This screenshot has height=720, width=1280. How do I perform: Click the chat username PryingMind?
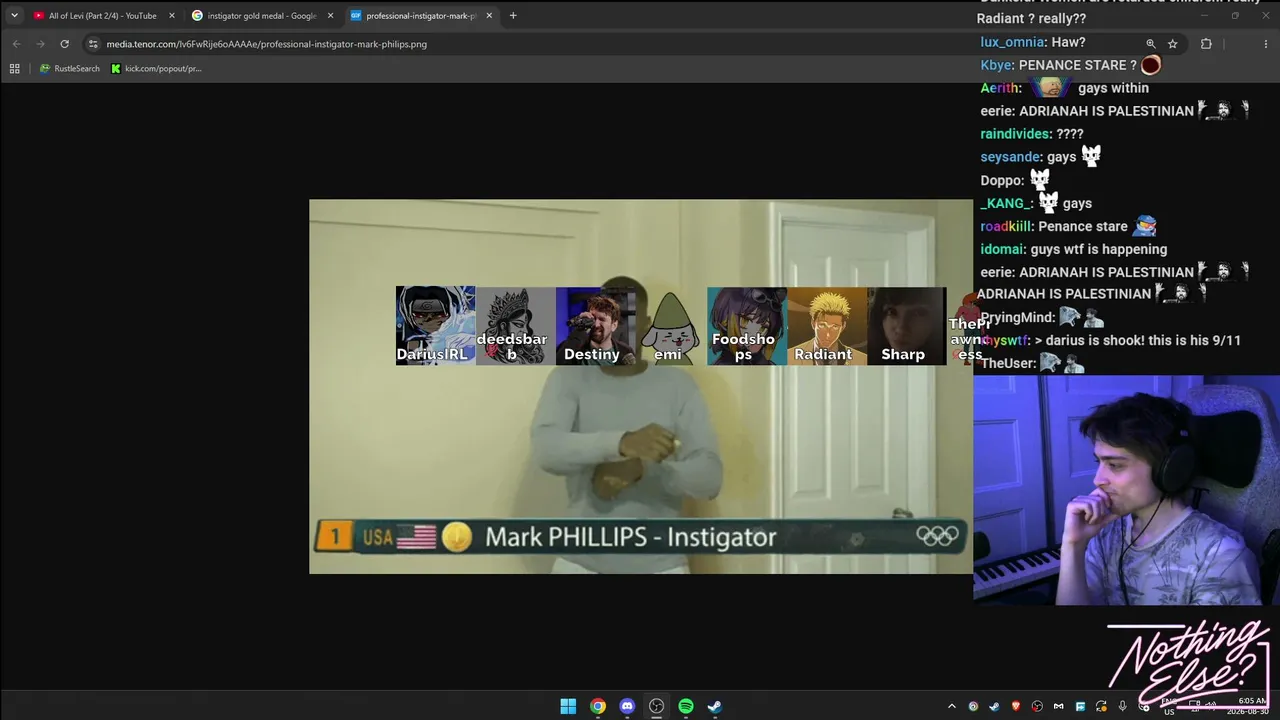coord(1017,317)
